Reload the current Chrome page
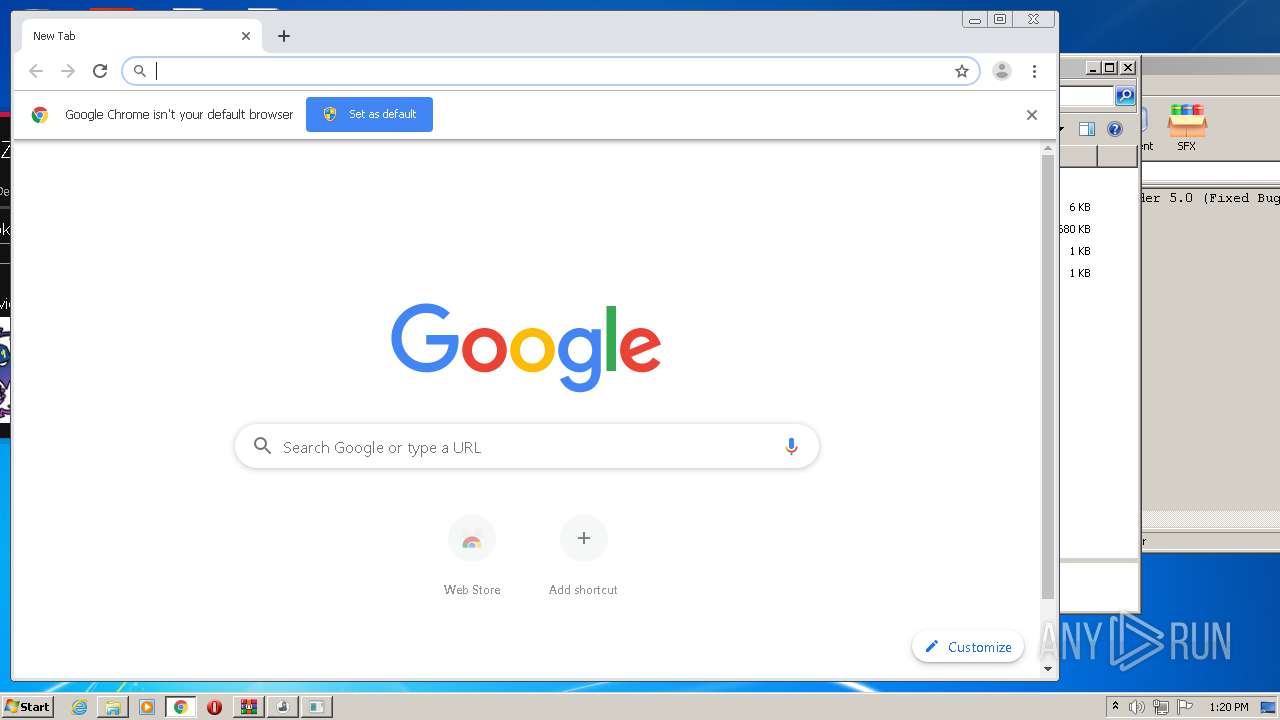This screenshot has height=720, width=1280. (x=100, y=71)
